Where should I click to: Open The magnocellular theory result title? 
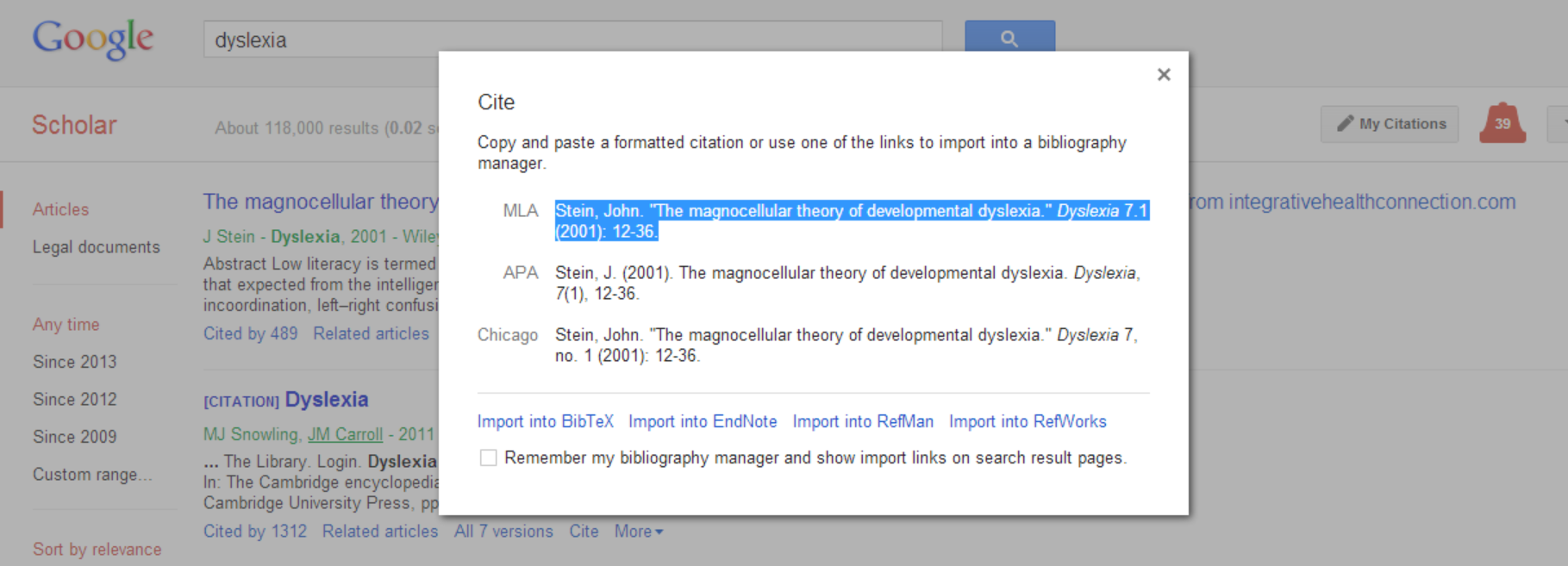(x=321, y=202)
